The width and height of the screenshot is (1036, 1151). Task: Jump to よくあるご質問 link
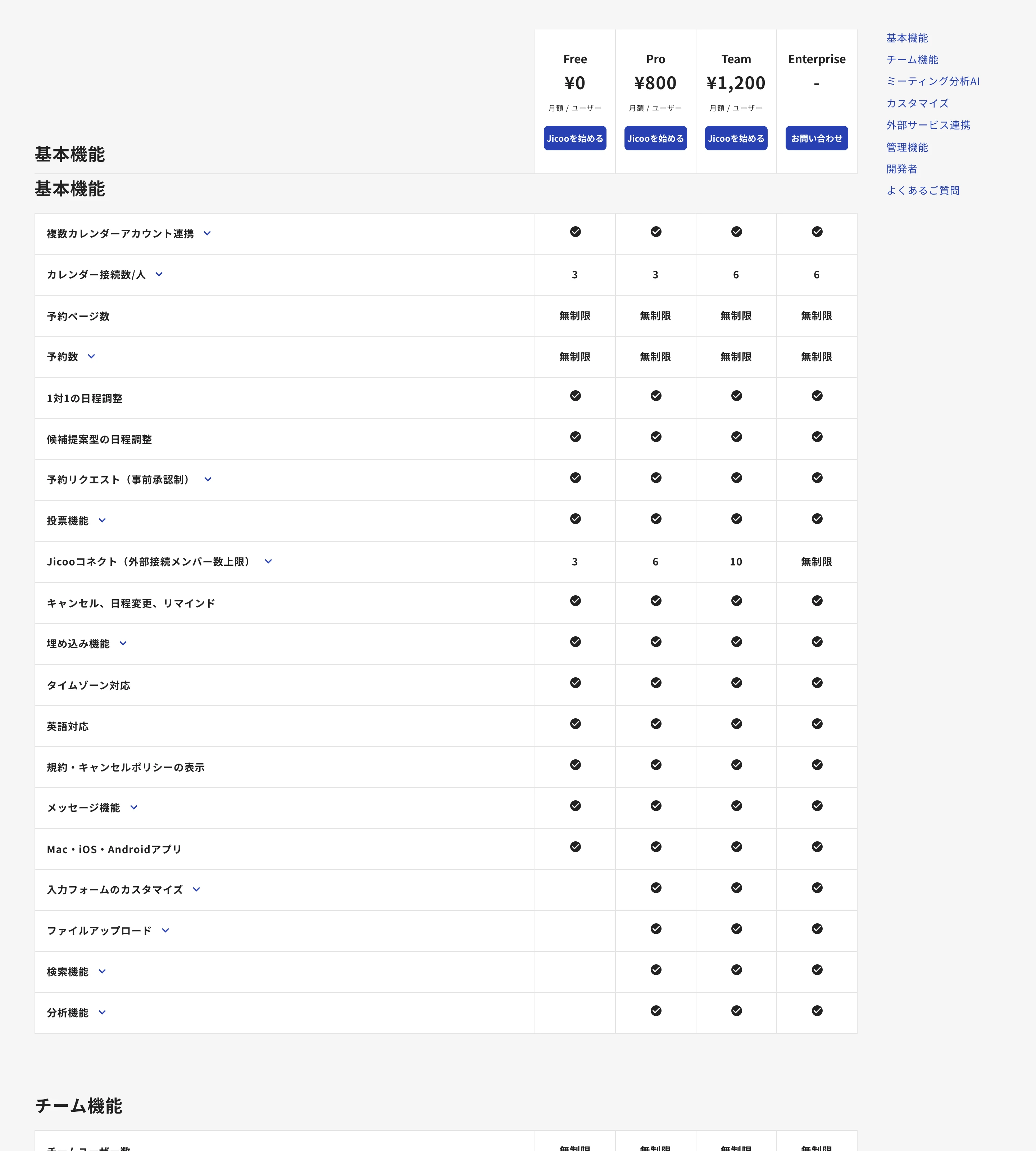coord(923,191)
